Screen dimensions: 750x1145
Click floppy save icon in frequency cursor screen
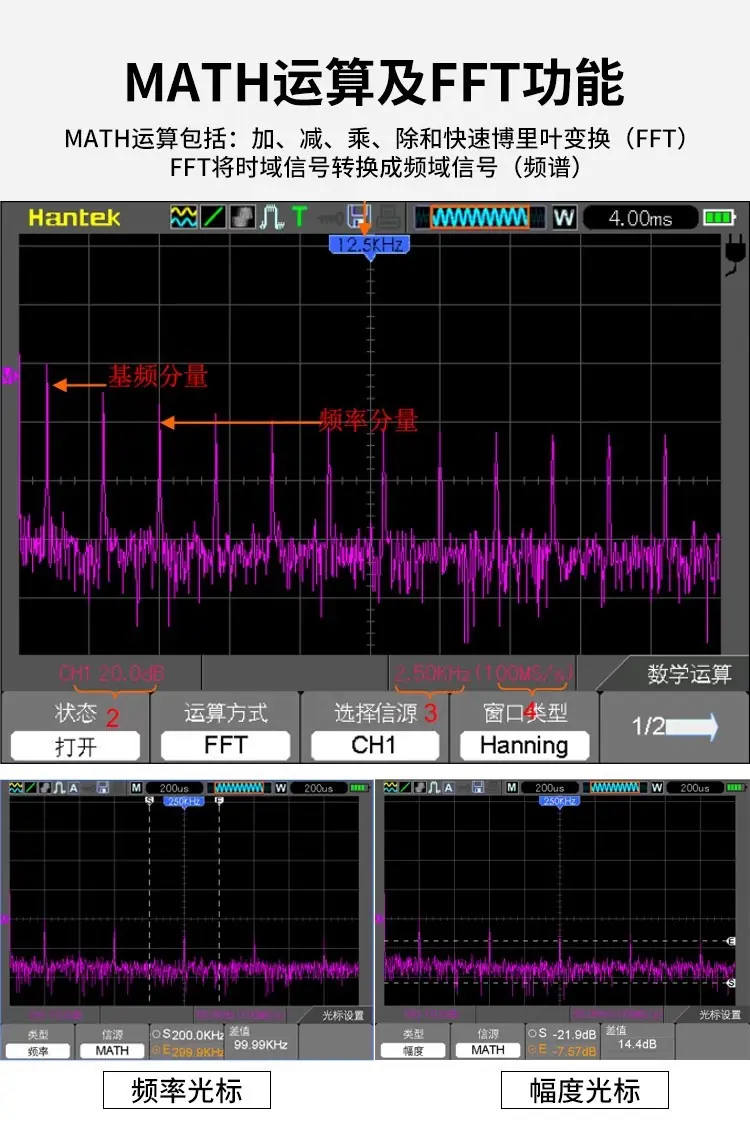[x=102, y=788]
